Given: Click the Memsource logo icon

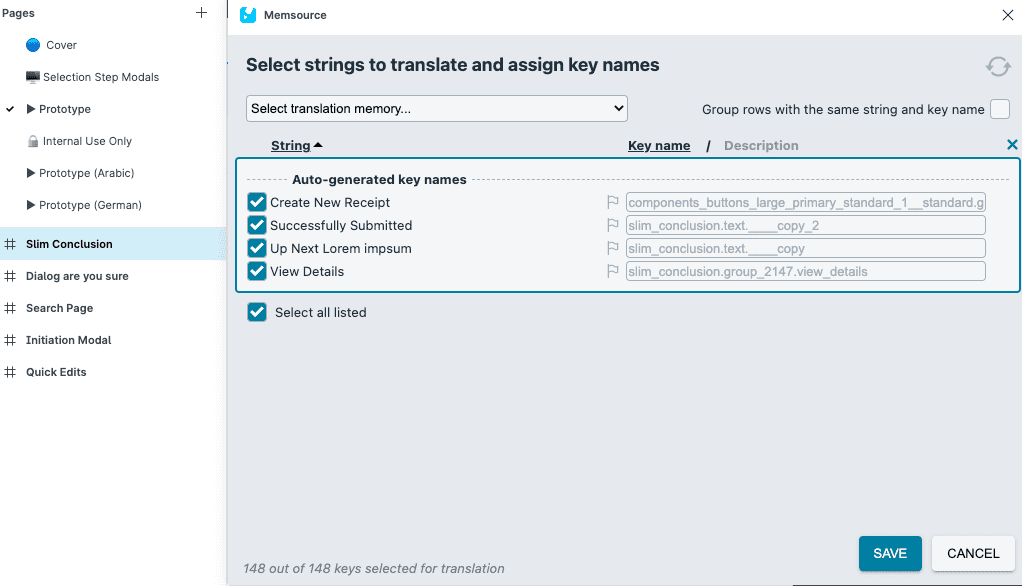Looking at the screenshot, I should tap(248, 15).
